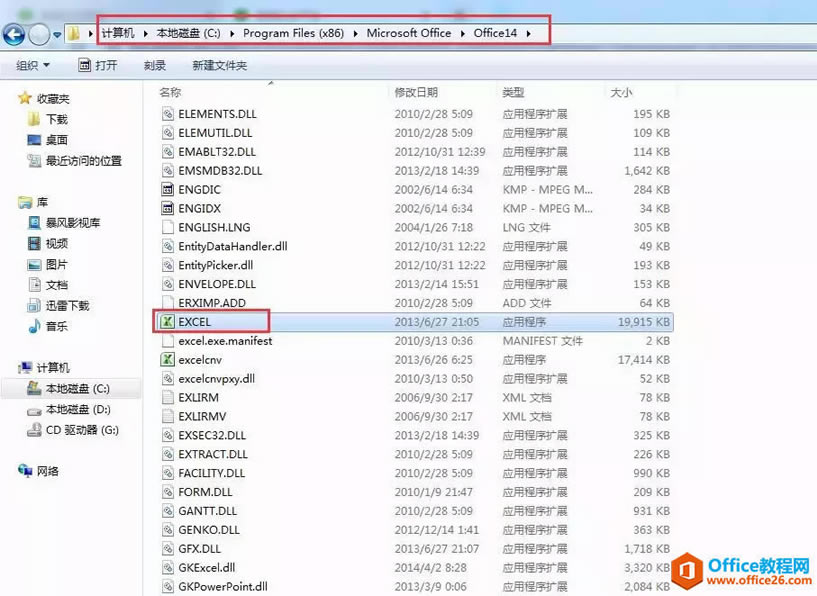This screenshot has height=596, width=817.
Task: Click the 音乐 music note icon
Action: [35, 326]
